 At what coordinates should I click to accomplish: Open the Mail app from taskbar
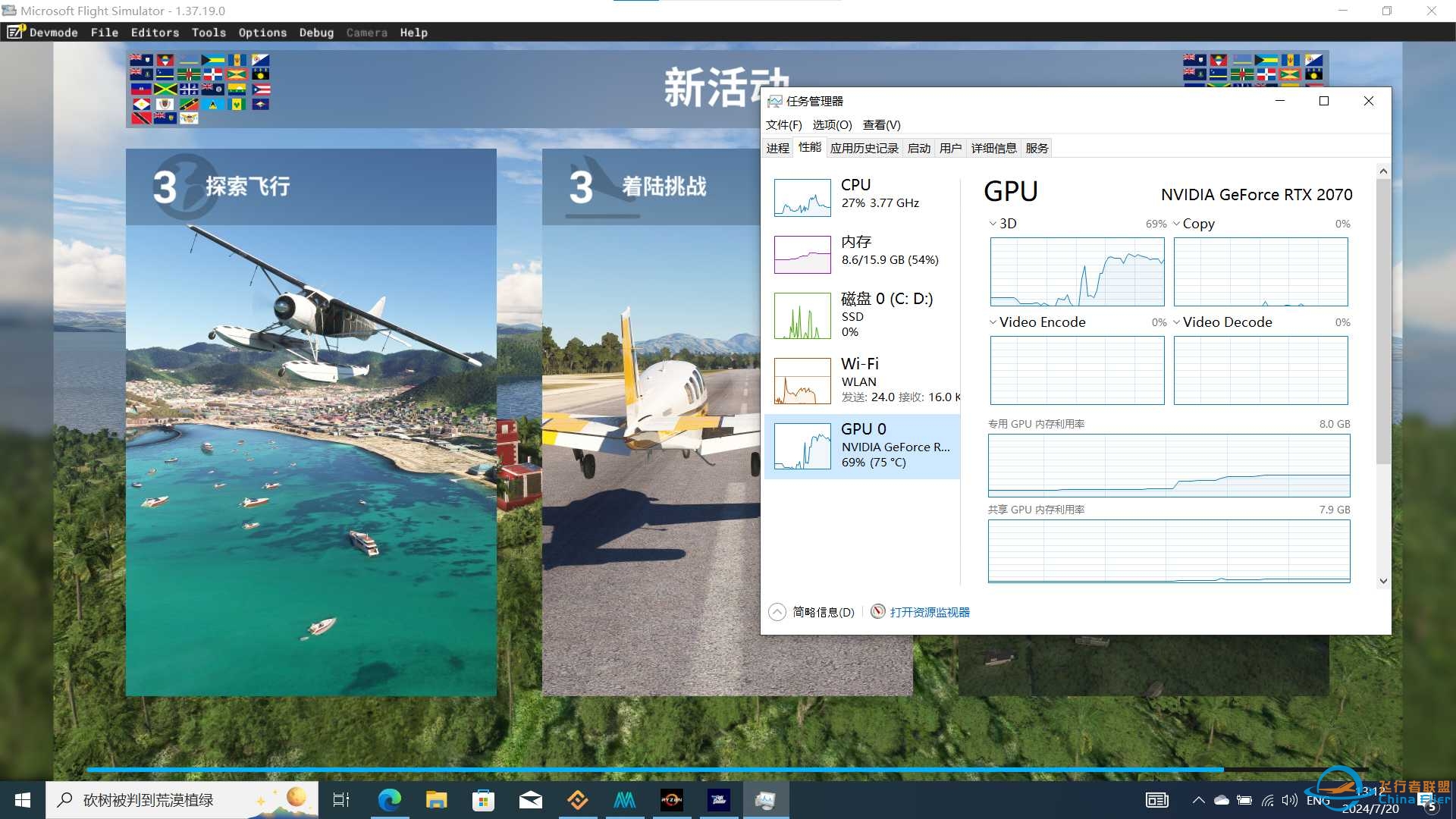pos(531,800)
